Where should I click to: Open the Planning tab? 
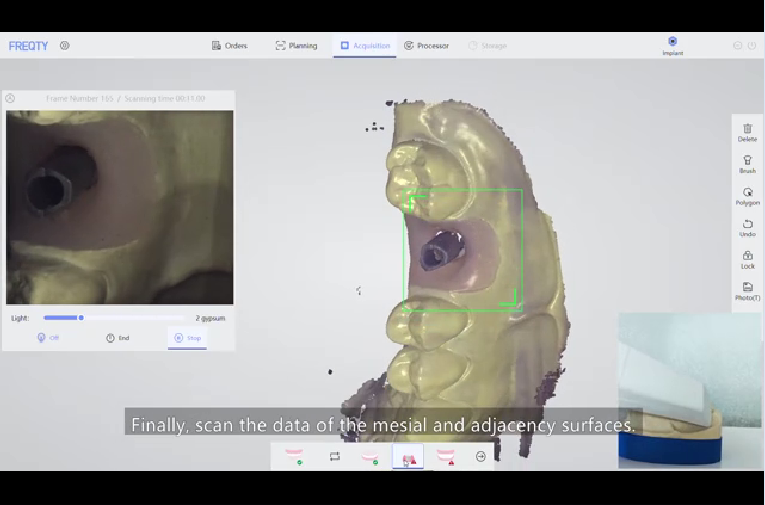click(297, 46)
